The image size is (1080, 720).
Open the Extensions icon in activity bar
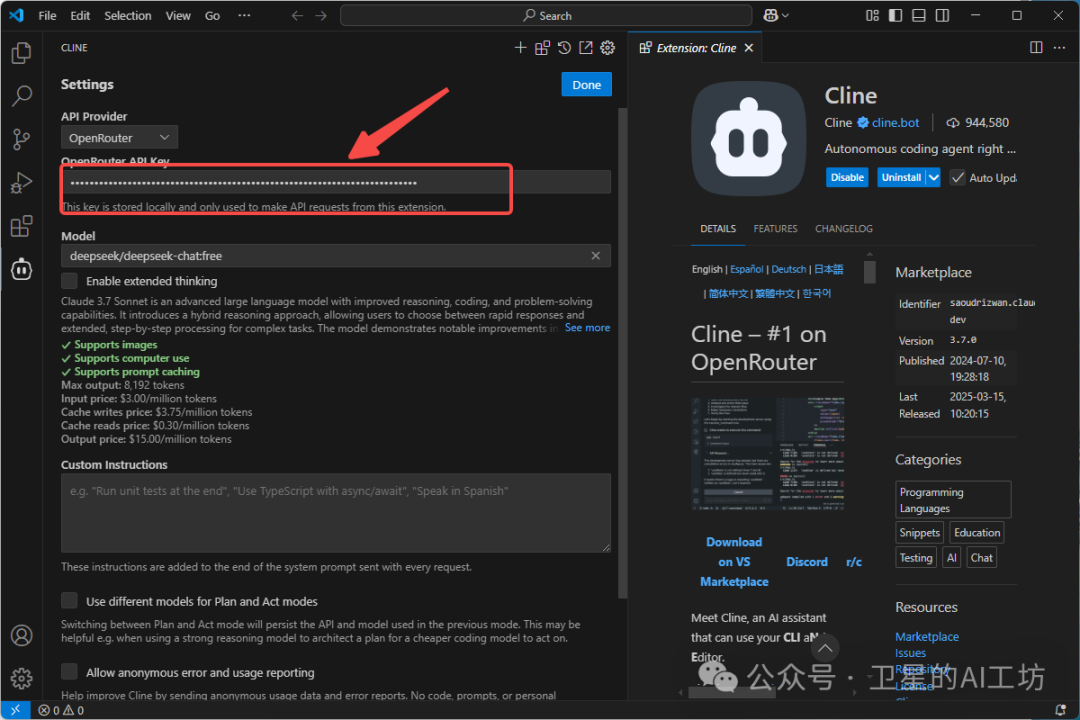tap(21, 225)
